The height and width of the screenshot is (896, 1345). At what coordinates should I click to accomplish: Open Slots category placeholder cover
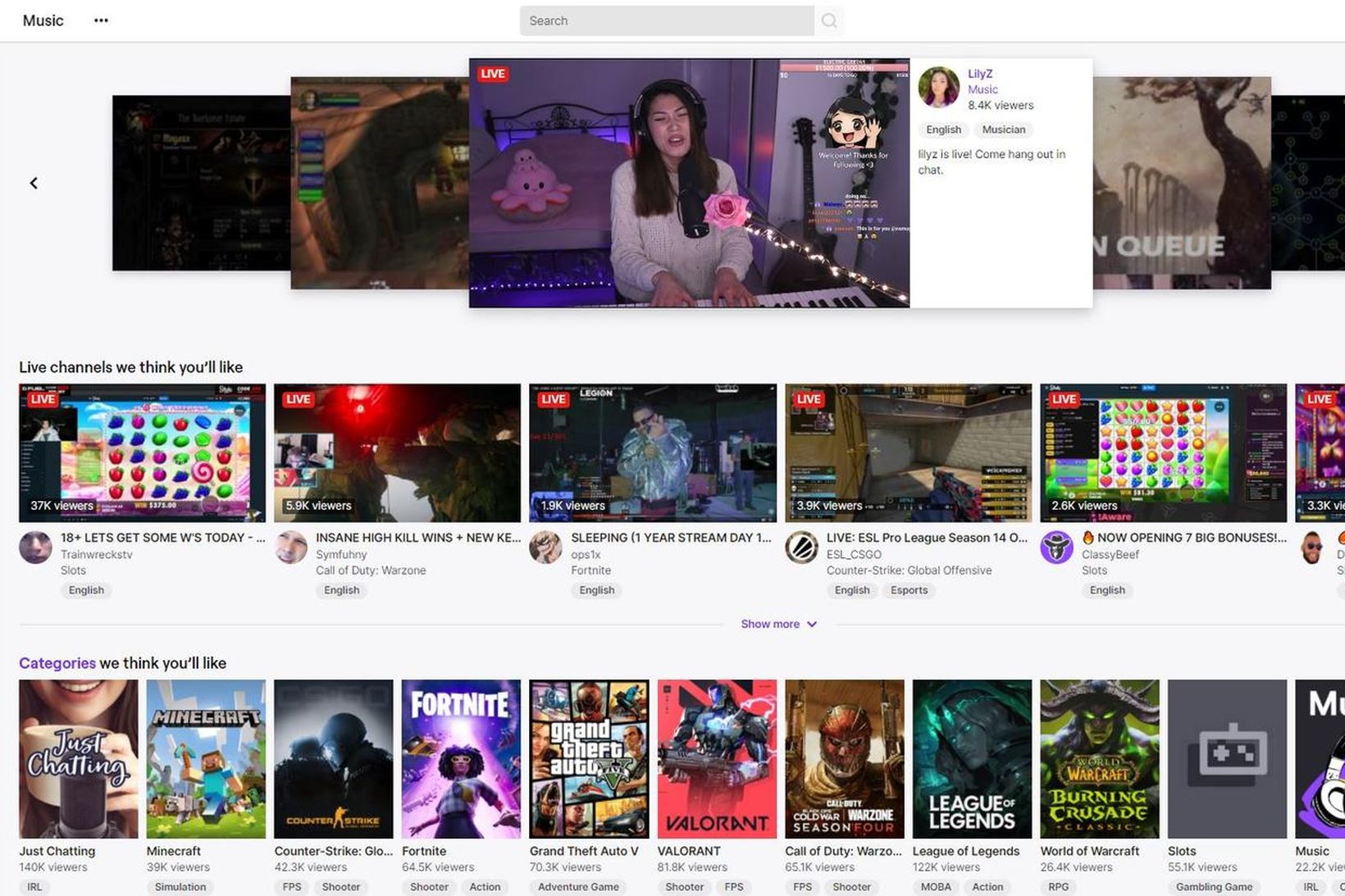click(x=1227, y=759)
